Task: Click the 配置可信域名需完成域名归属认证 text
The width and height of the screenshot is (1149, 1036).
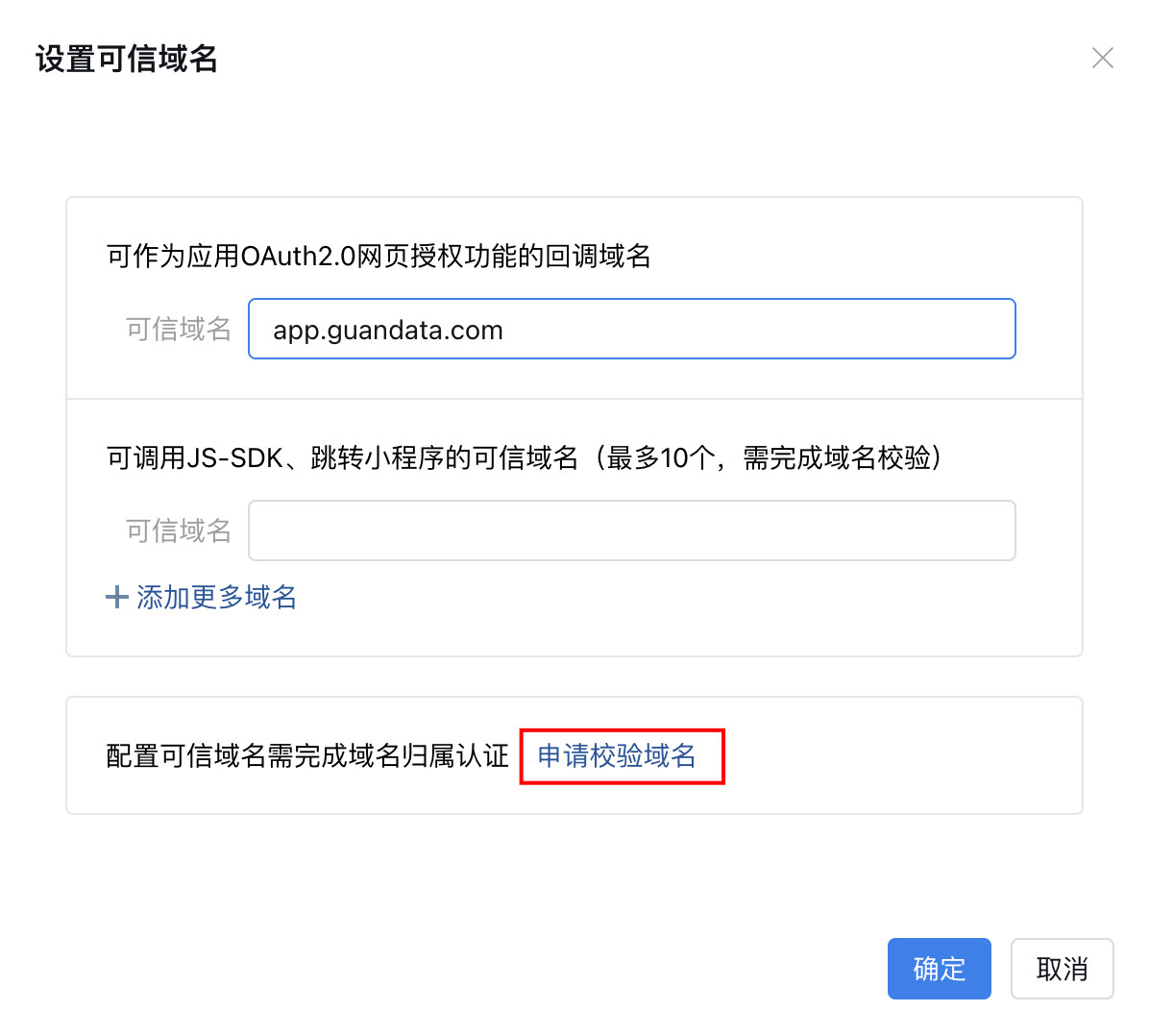Action: [307, 756]
